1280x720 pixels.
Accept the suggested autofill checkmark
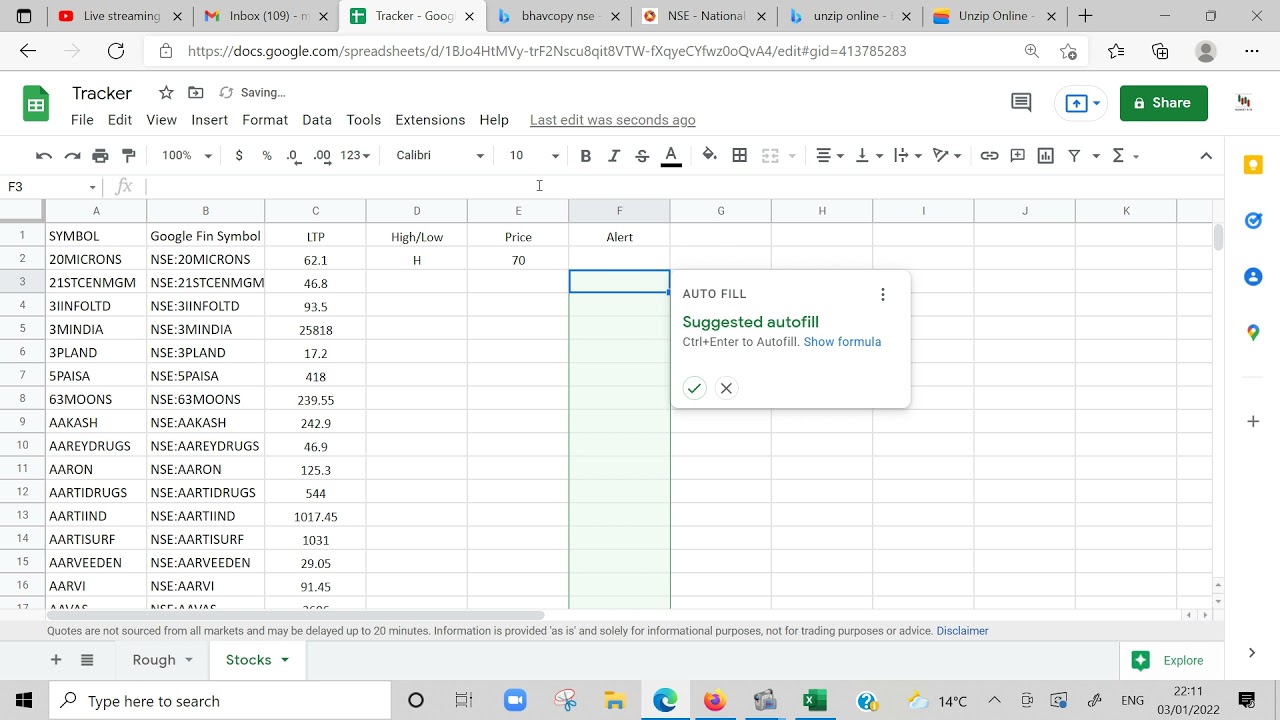pos(694,388)
